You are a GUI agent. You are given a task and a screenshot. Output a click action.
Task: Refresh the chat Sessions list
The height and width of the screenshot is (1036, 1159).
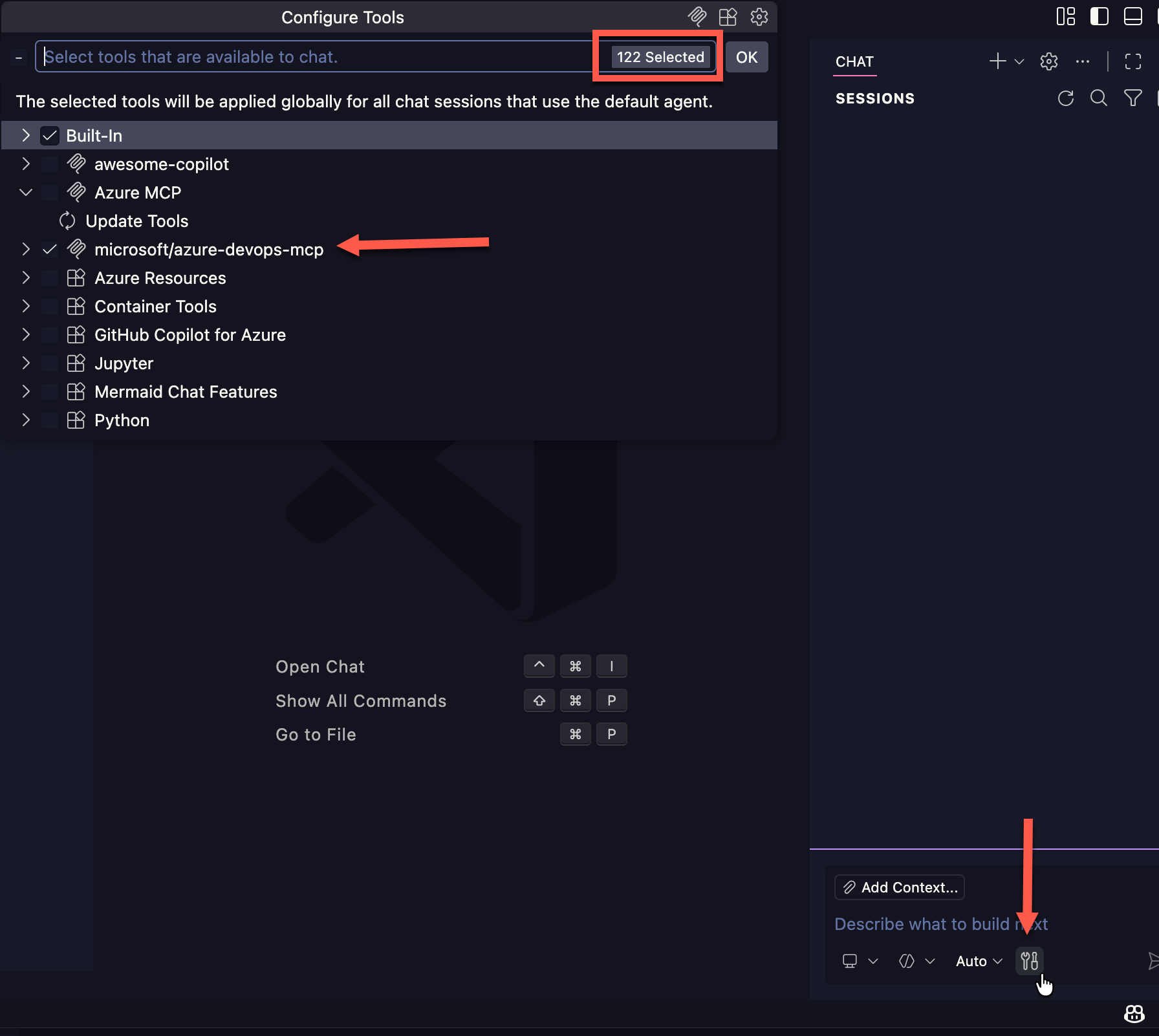click(1065, 98)
